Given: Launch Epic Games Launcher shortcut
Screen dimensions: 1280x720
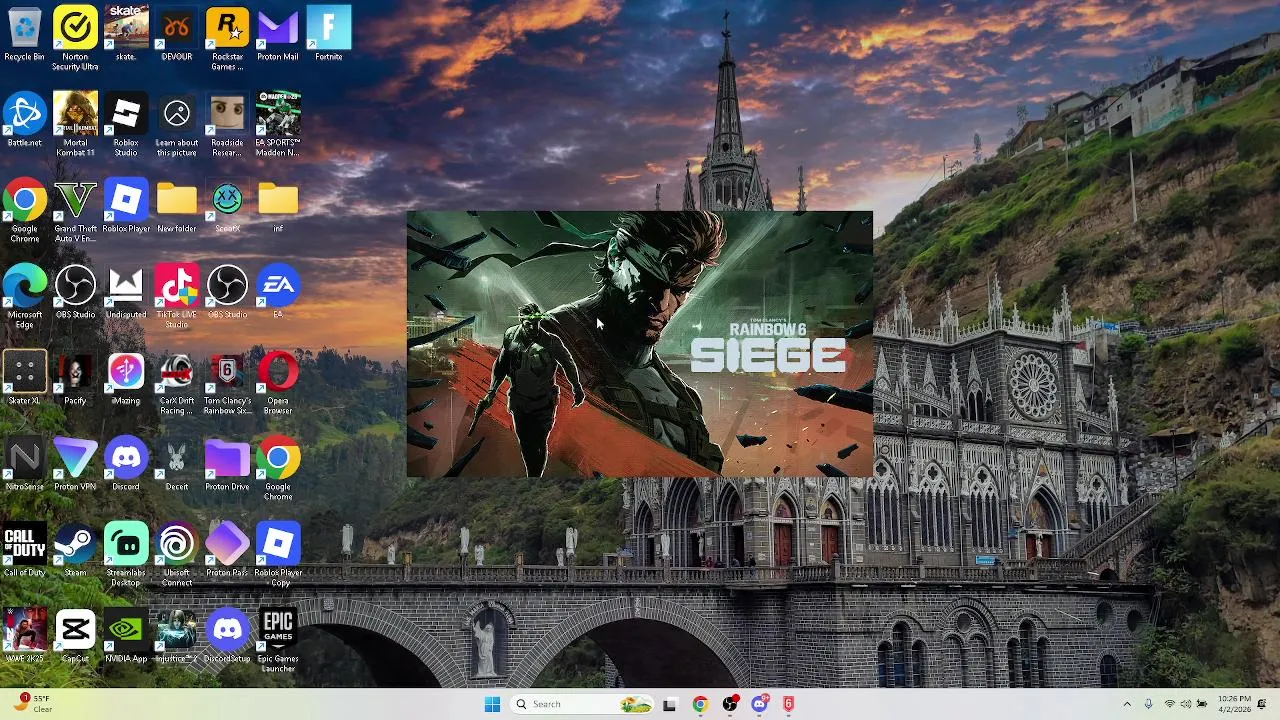Looking at the screenshot, I should 278,641.
